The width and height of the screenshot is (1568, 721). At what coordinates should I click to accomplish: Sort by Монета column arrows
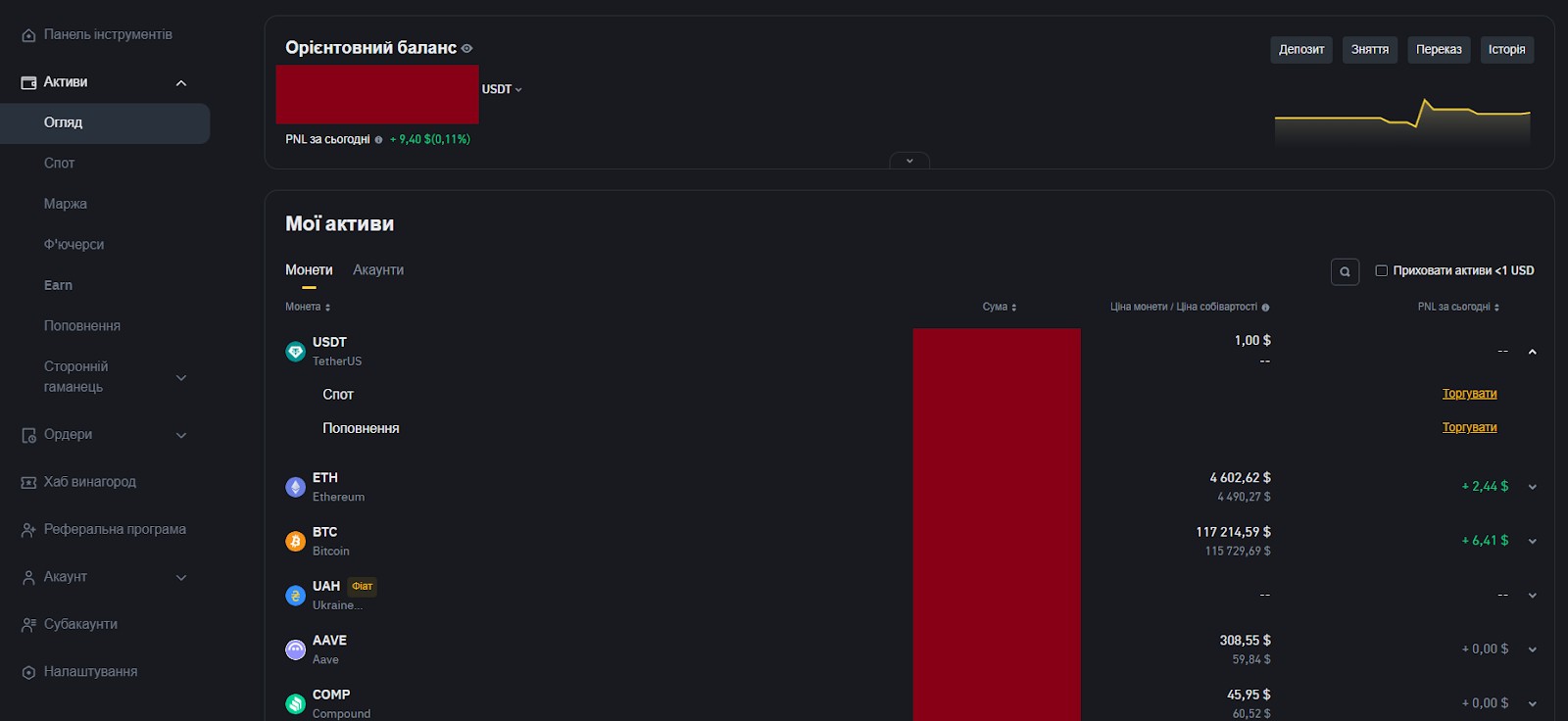(x=327, y=308)
